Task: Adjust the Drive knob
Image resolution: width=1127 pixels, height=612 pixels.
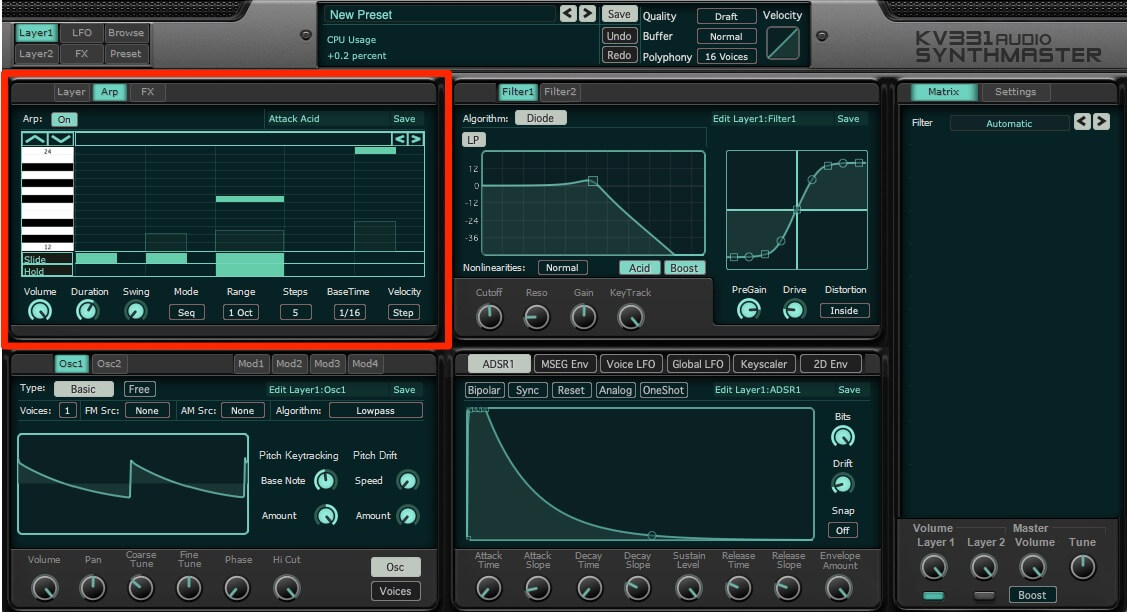Action: point(794,310)
